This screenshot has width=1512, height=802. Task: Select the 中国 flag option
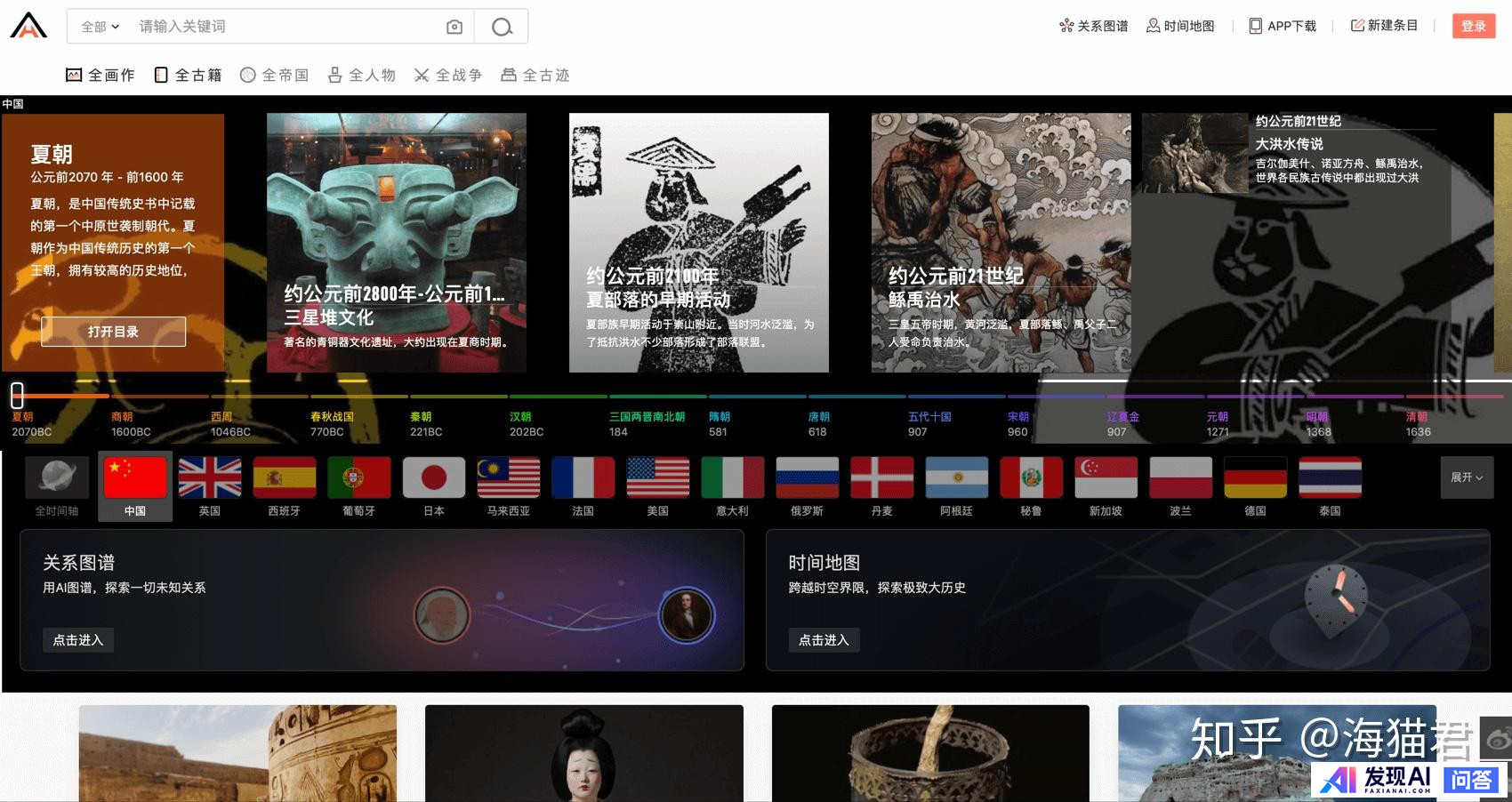pyautogui.click(x=134, y=477)
